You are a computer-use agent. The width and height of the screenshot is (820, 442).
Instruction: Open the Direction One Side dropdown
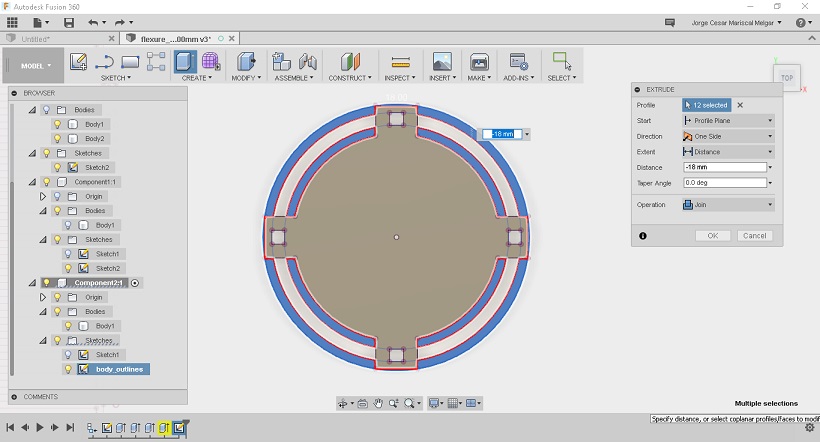pyautogui.click(x=728, y=137)
